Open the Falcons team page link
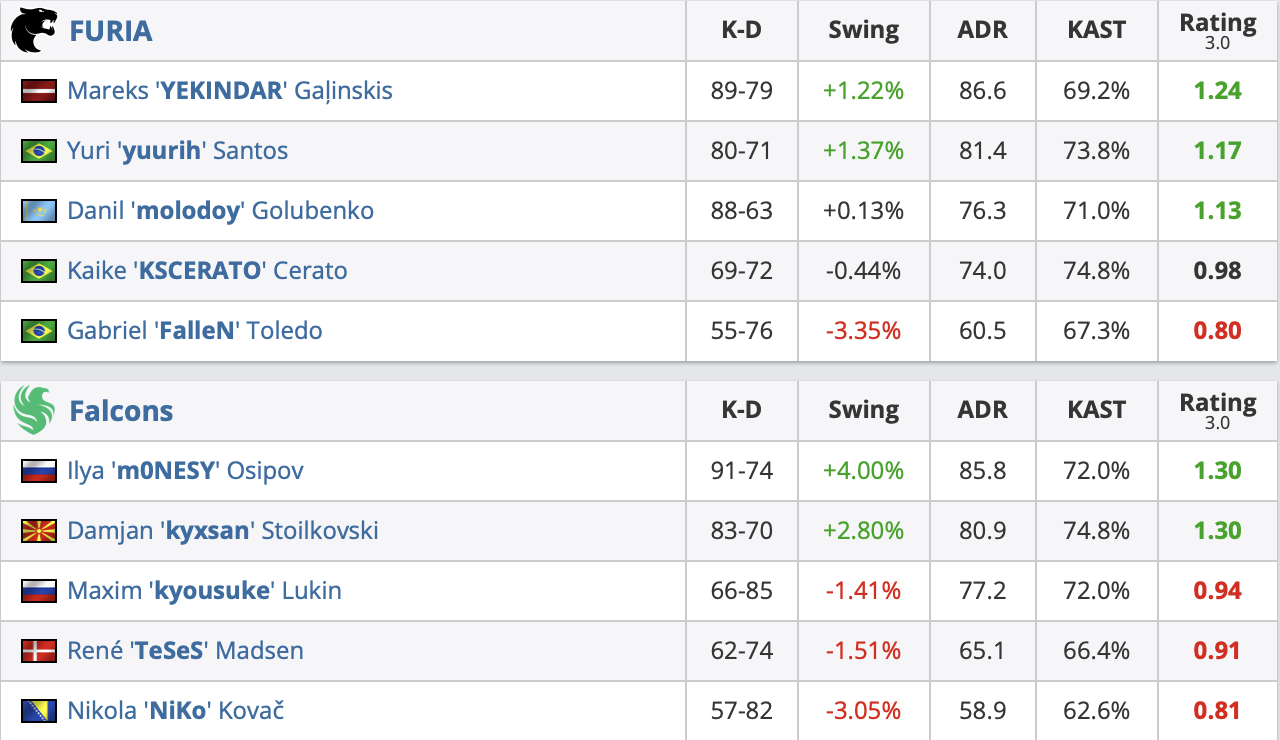This screenshot has width=1280, height=740. (x=121, y=411)
